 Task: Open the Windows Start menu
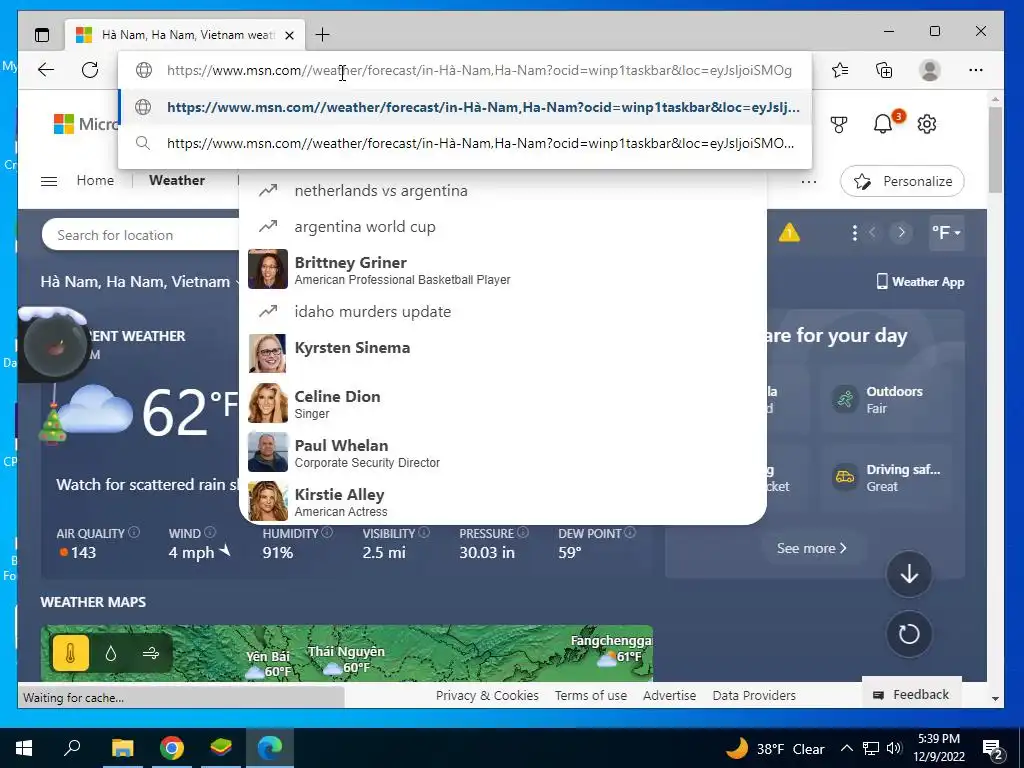(24, 748)
